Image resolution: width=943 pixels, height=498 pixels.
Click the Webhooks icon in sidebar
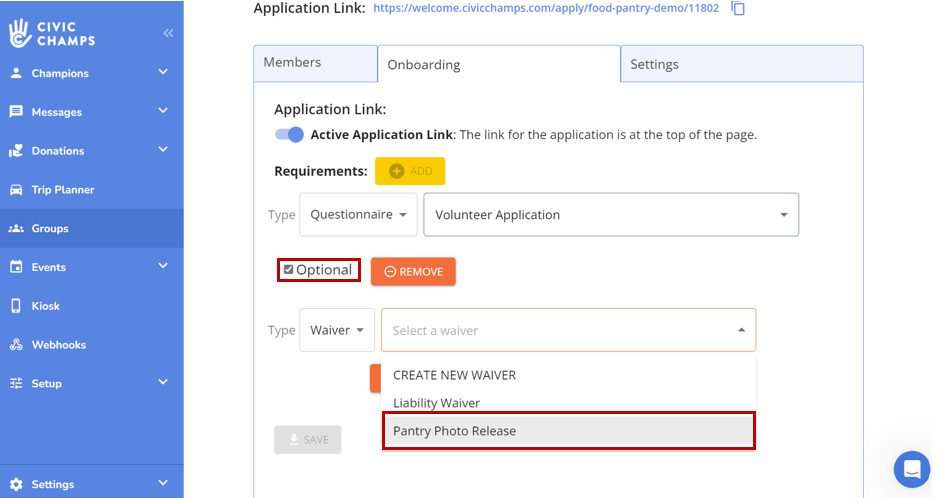click(x=16, y=345)
